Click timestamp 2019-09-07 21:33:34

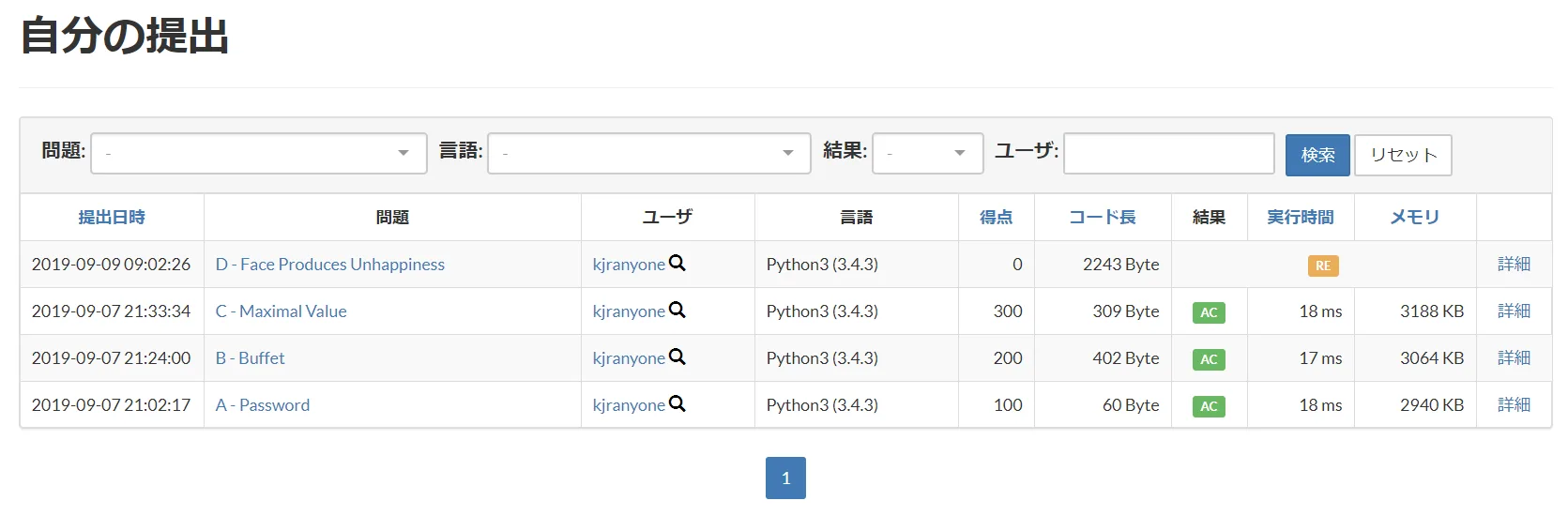111,311
